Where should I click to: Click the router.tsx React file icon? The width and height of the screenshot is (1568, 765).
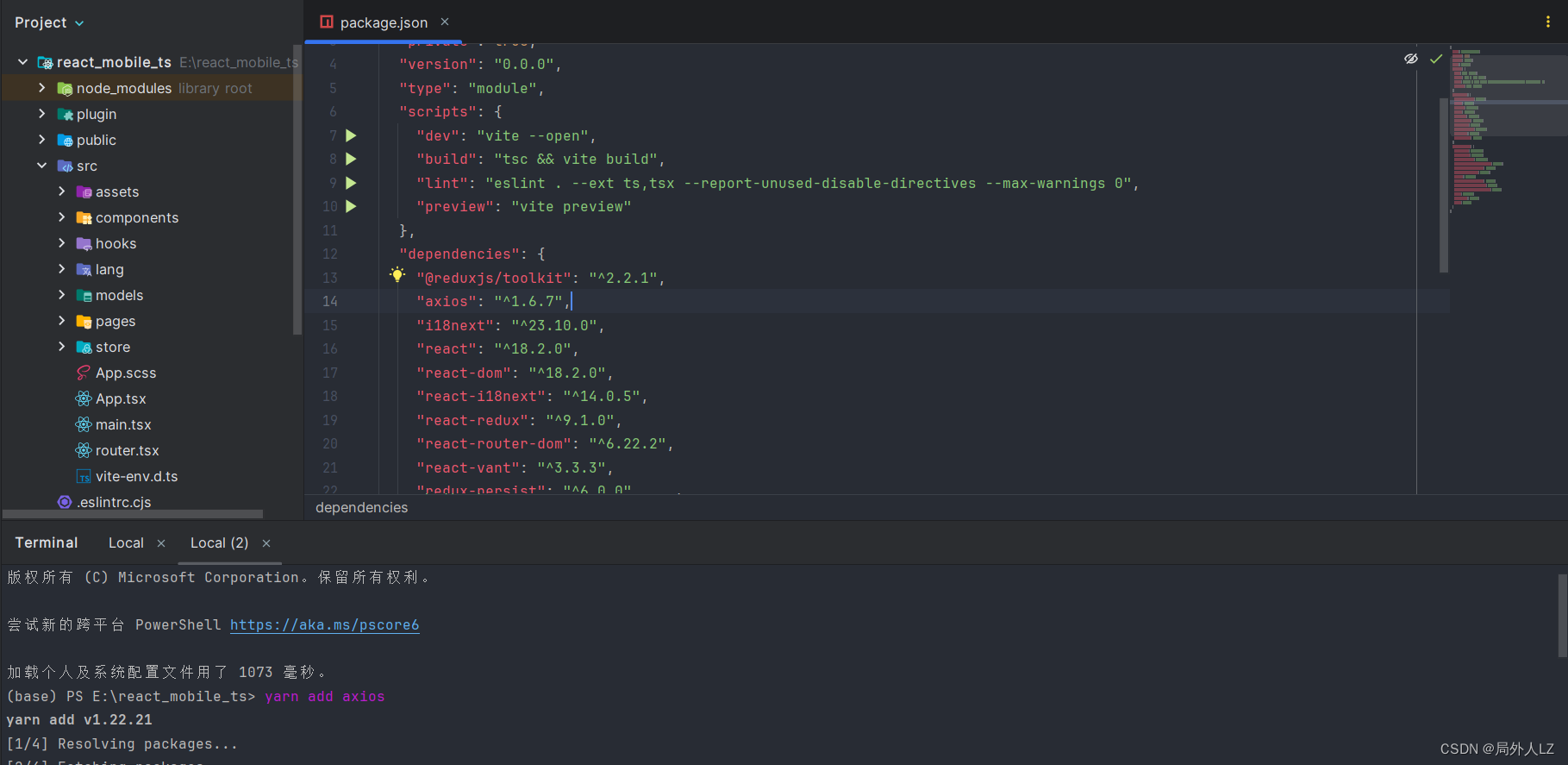(84, 450)
